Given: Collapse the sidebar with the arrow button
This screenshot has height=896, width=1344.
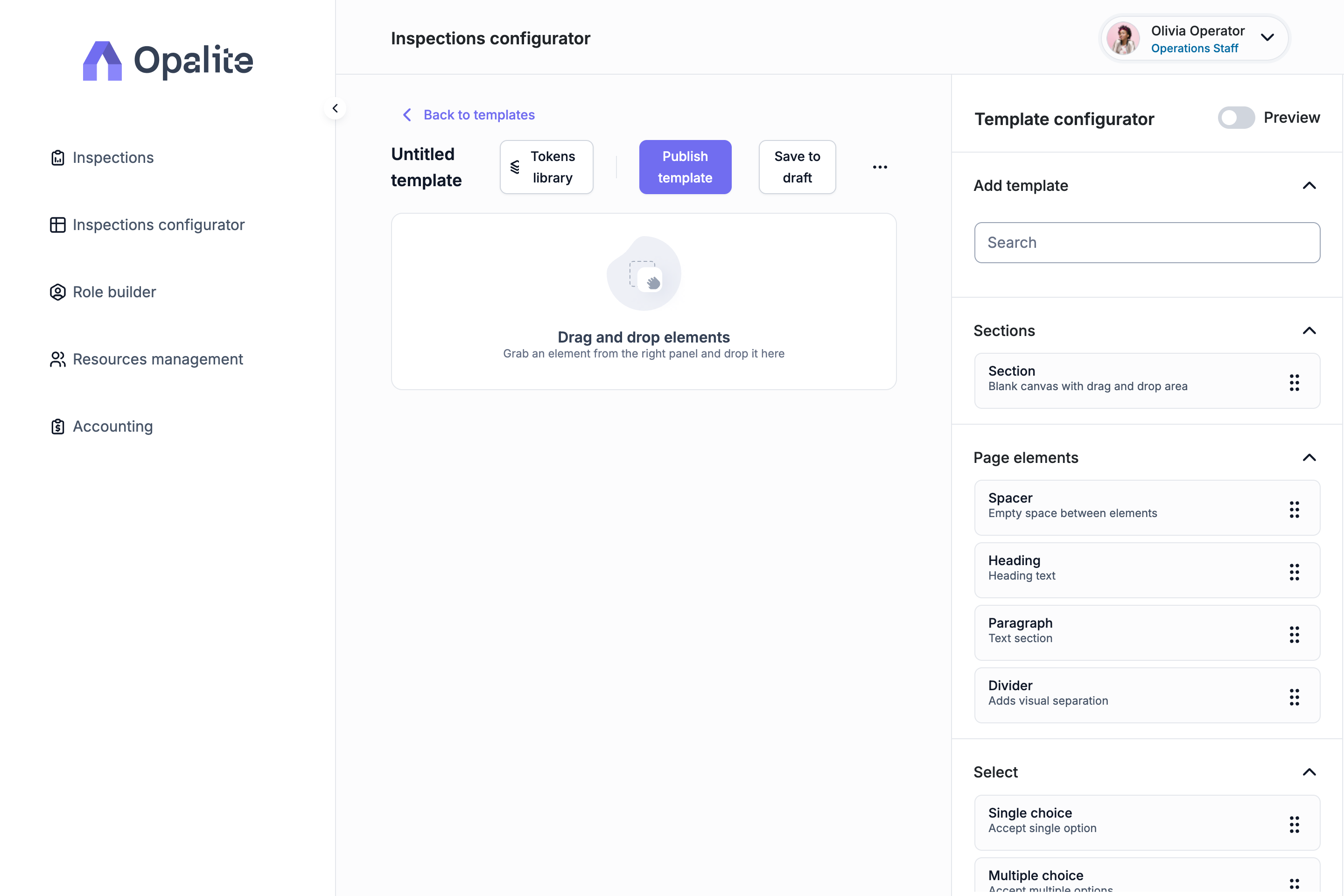Looking at the screenshot, I should [x=335, y=108].
